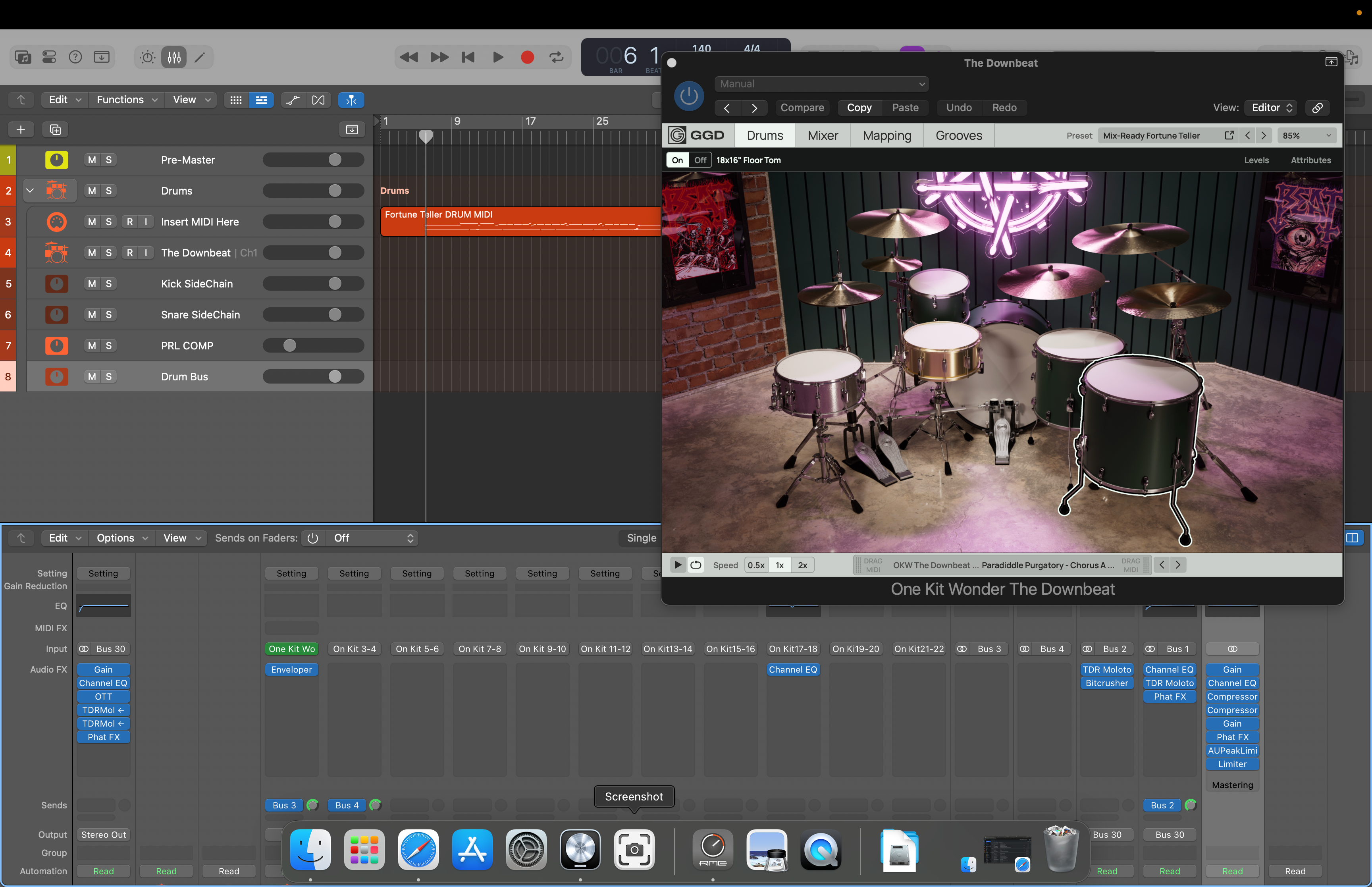Click the drum kit icon on the Drums track
Viewport: 1372px width, 887px height.
pyautogui.click(x=56, y=190)
